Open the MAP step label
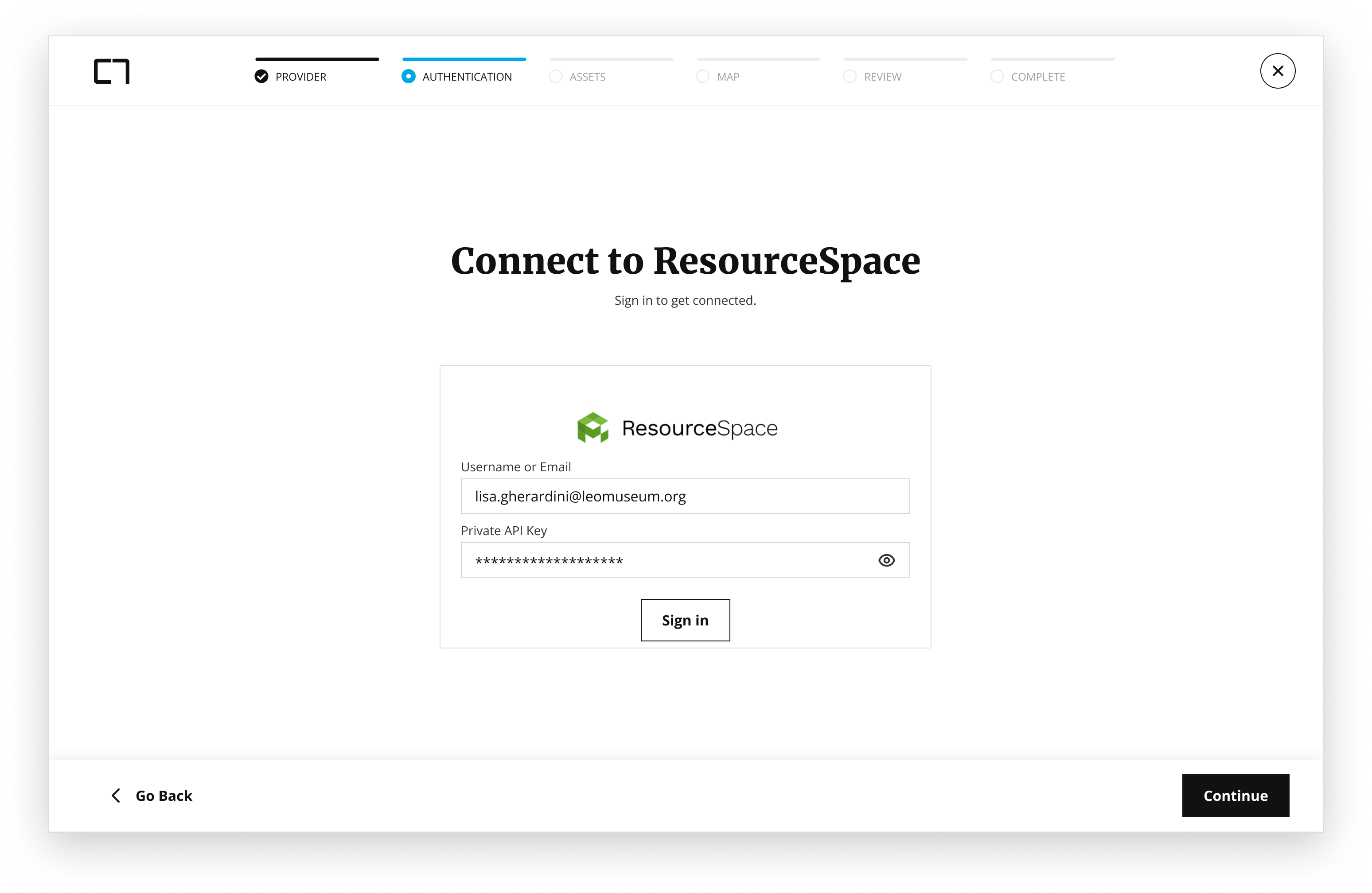Image resolution: width=1372 pixels, height=893 pixels. pos(728,77)
